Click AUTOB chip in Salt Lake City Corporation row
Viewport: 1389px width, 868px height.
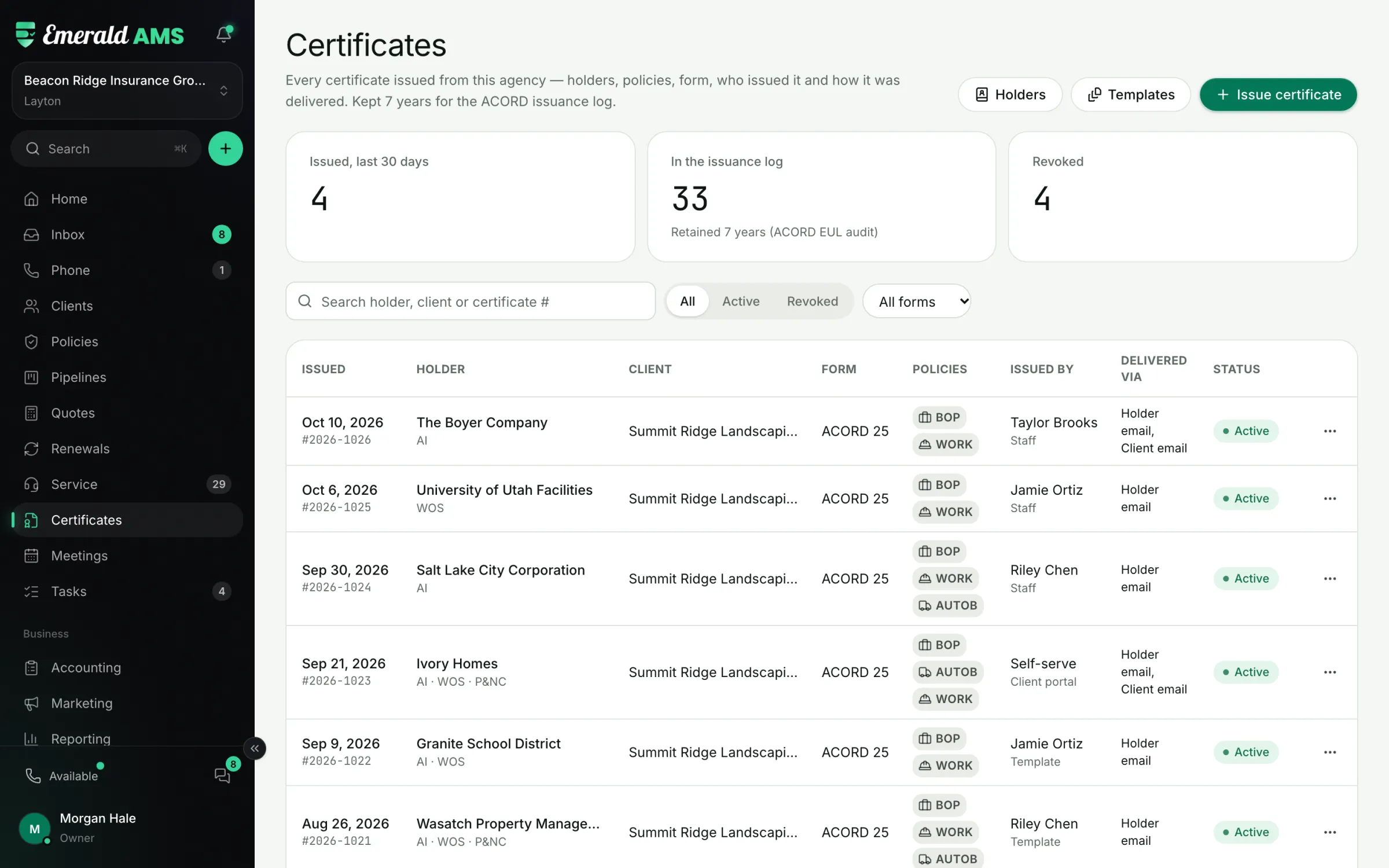[x=947, y=605]
